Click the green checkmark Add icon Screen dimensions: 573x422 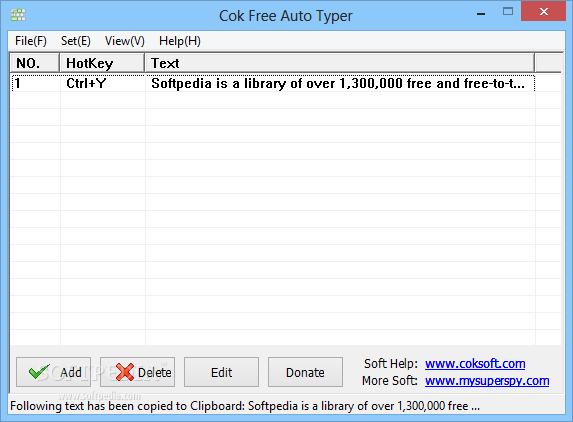coord(39,372)
